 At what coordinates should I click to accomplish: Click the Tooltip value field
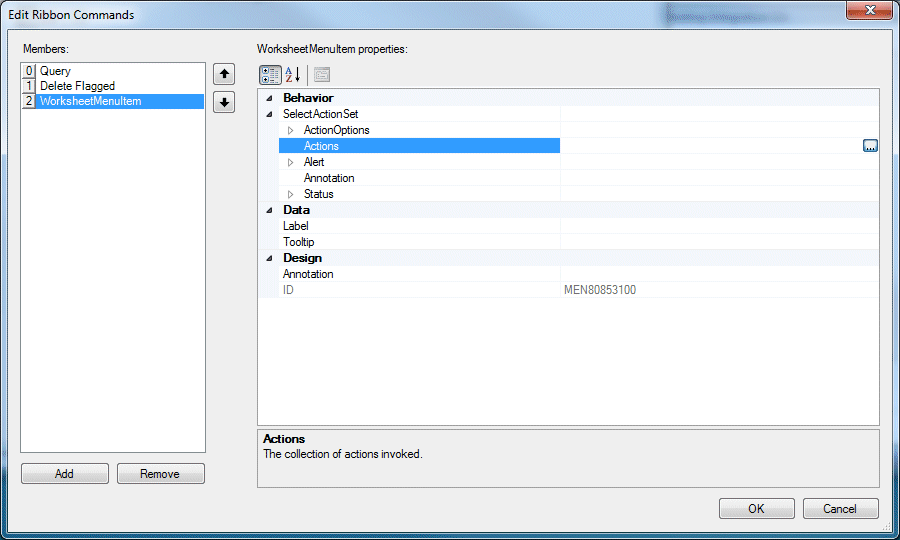720,242
